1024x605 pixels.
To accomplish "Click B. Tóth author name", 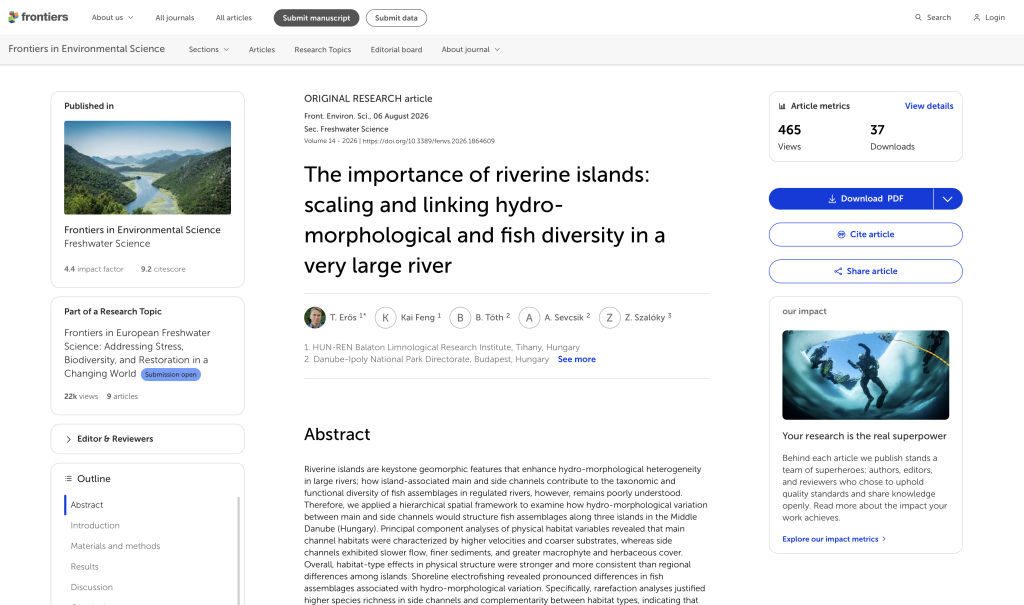I will tap(489, 318).
